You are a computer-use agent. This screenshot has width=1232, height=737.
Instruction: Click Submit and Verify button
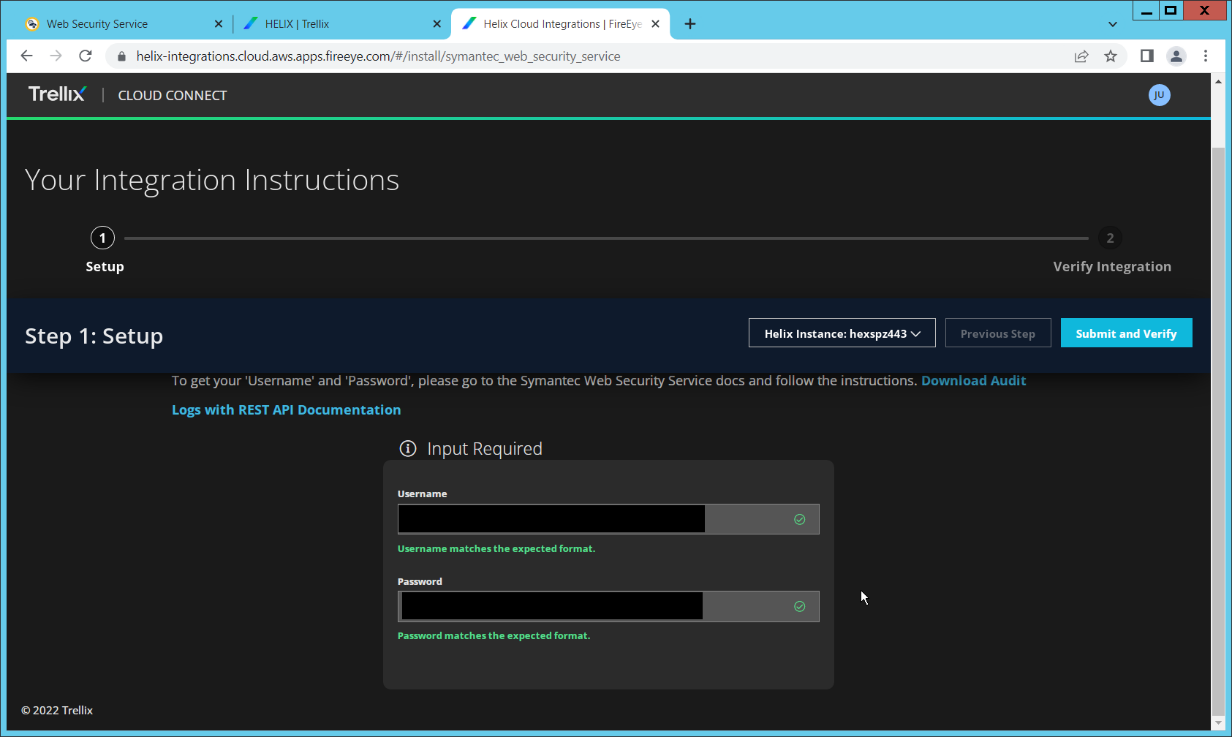[1126, 334]
